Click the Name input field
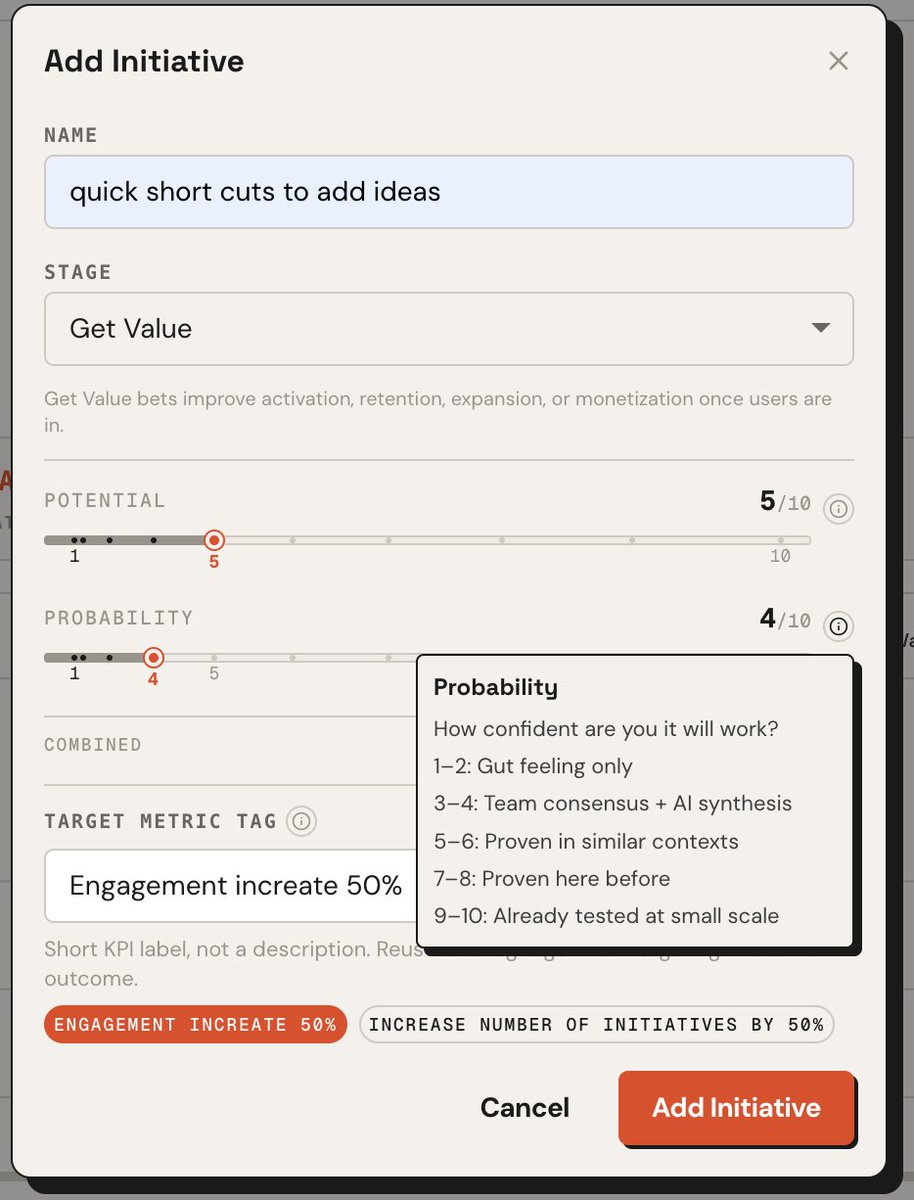This screenshot has width=914, height=1200. [448, 191]
